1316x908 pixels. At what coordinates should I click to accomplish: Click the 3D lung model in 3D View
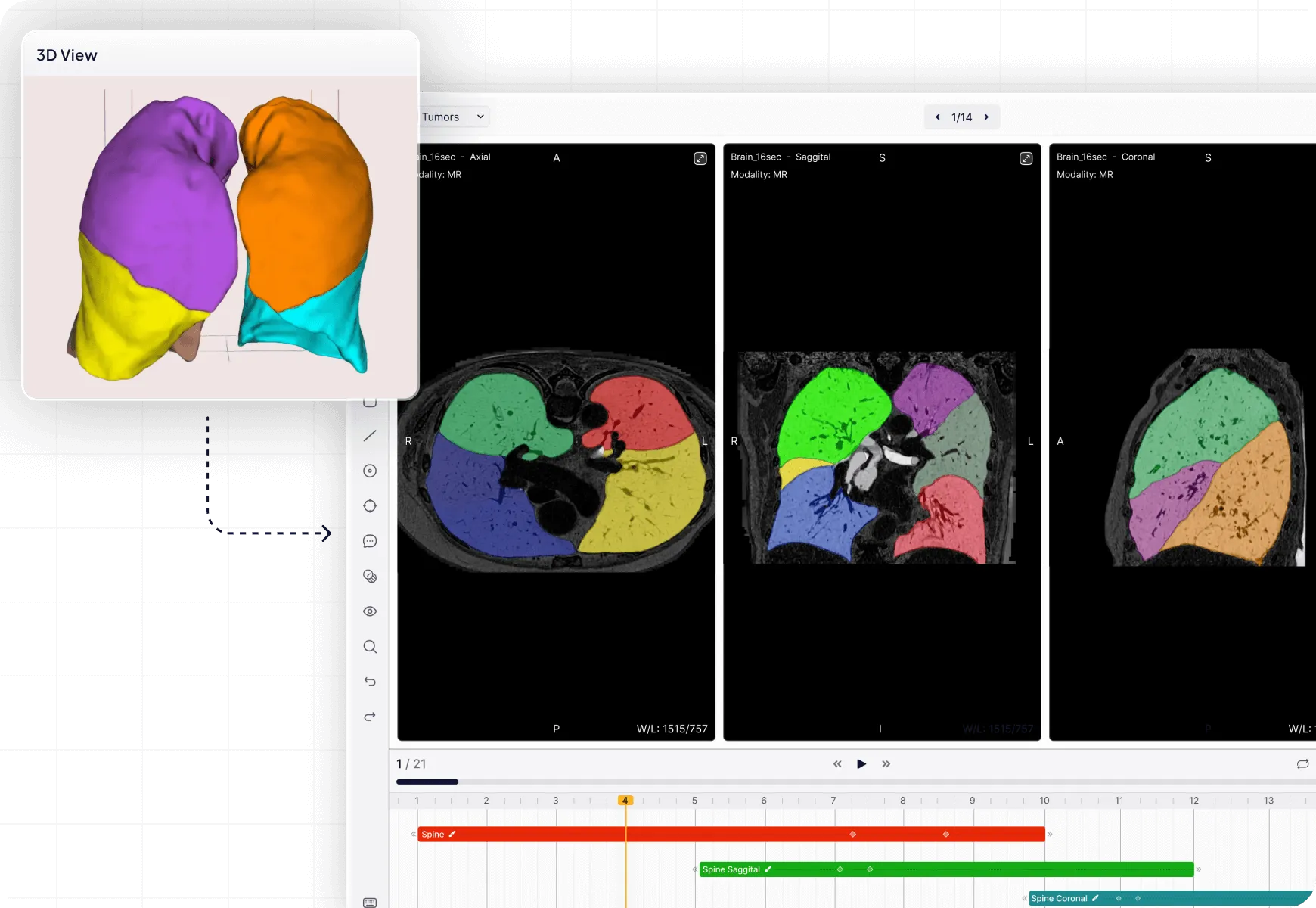(220, 237)
